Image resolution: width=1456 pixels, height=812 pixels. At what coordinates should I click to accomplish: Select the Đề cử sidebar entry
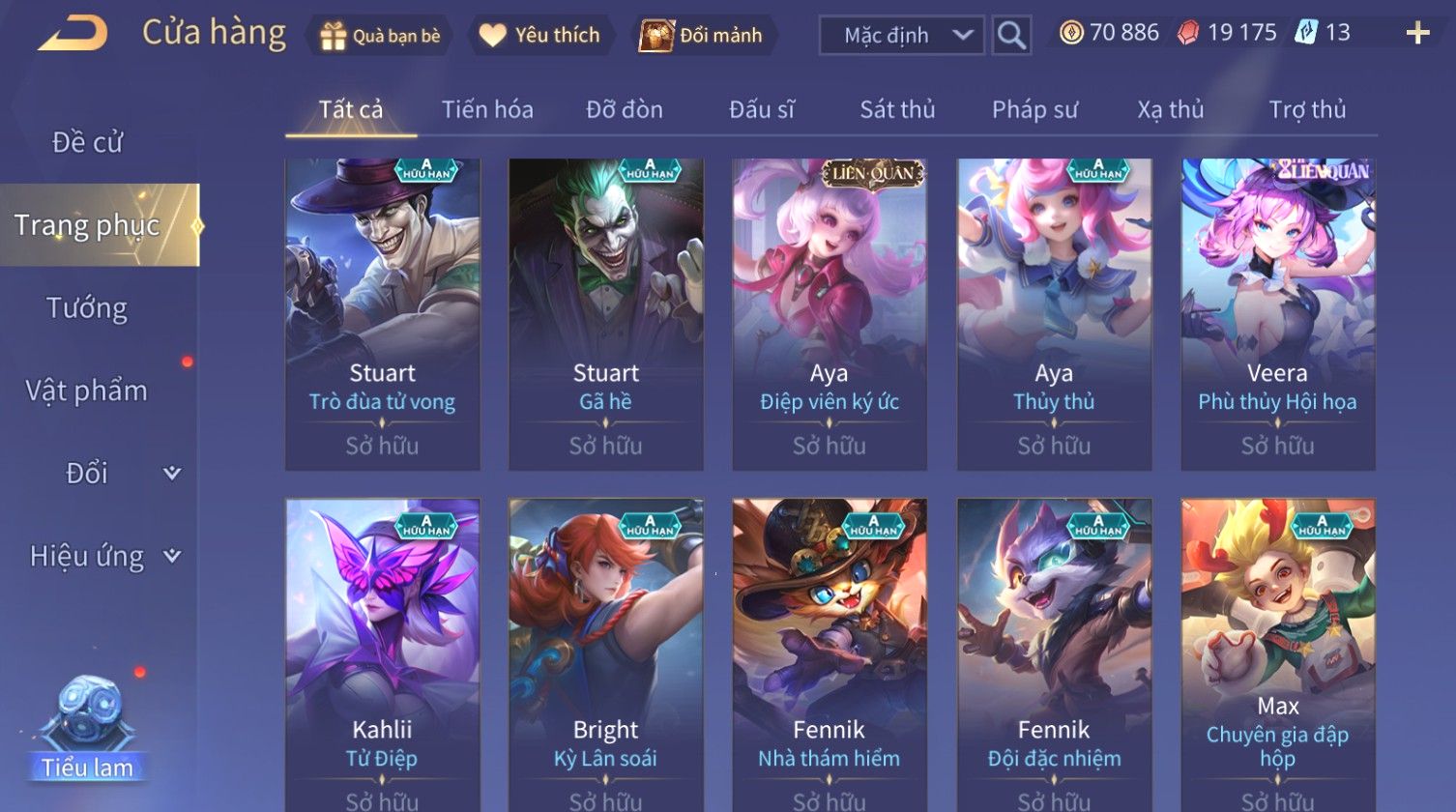pos(87,142)
